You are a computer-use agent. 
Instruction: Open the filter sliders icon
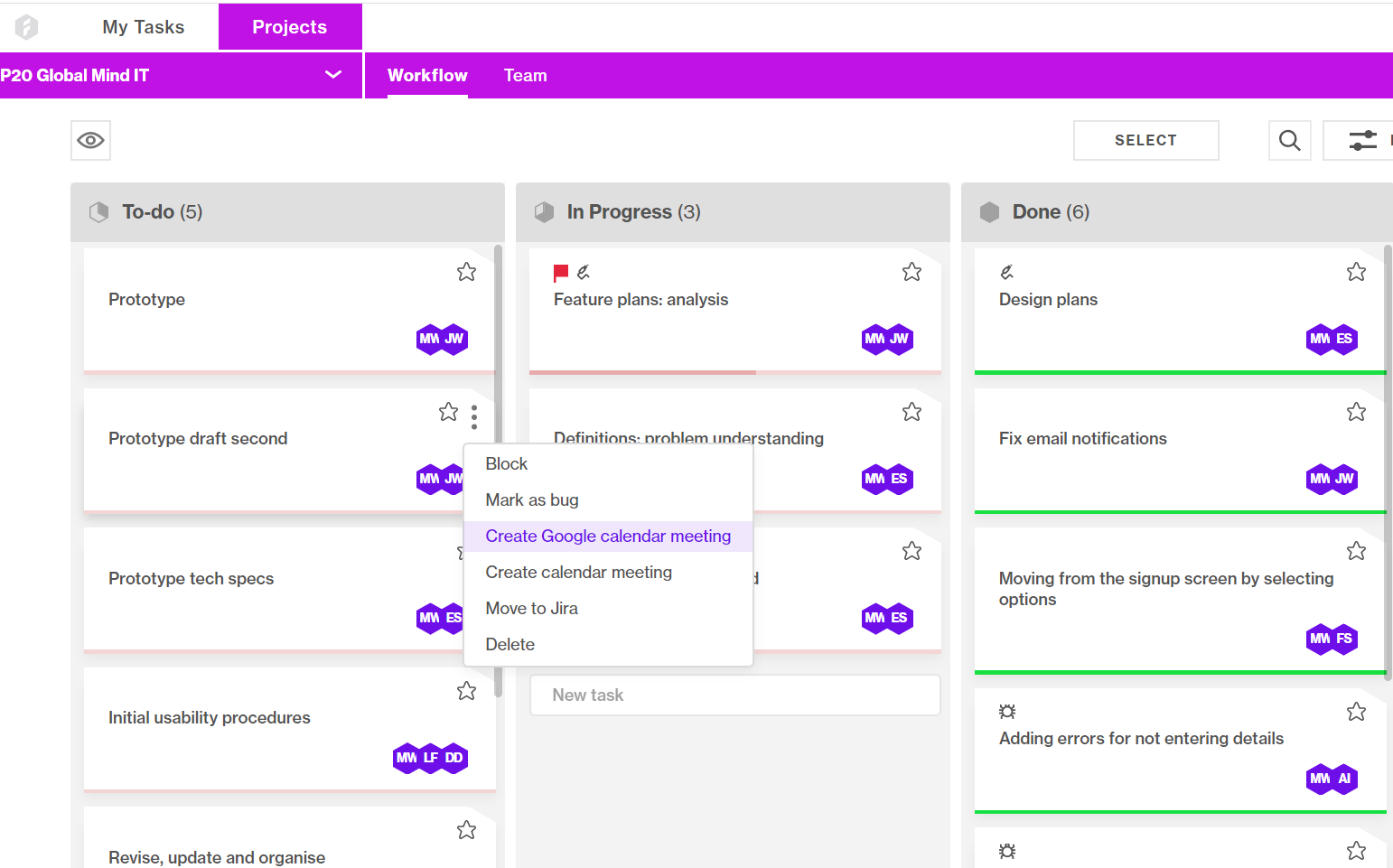coord(1361,140)
